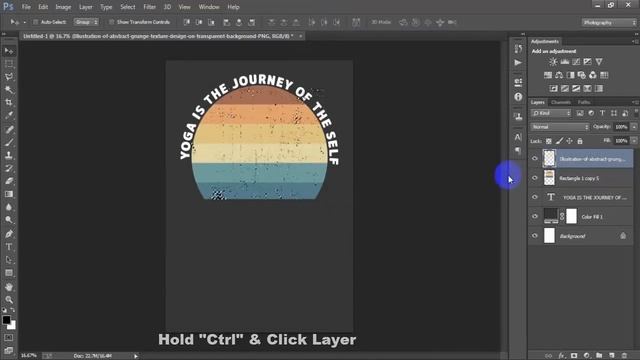This screenshot has width=640, height=360.
Task: Close the Untitled-1 document tab
Action: coord(300,36)
